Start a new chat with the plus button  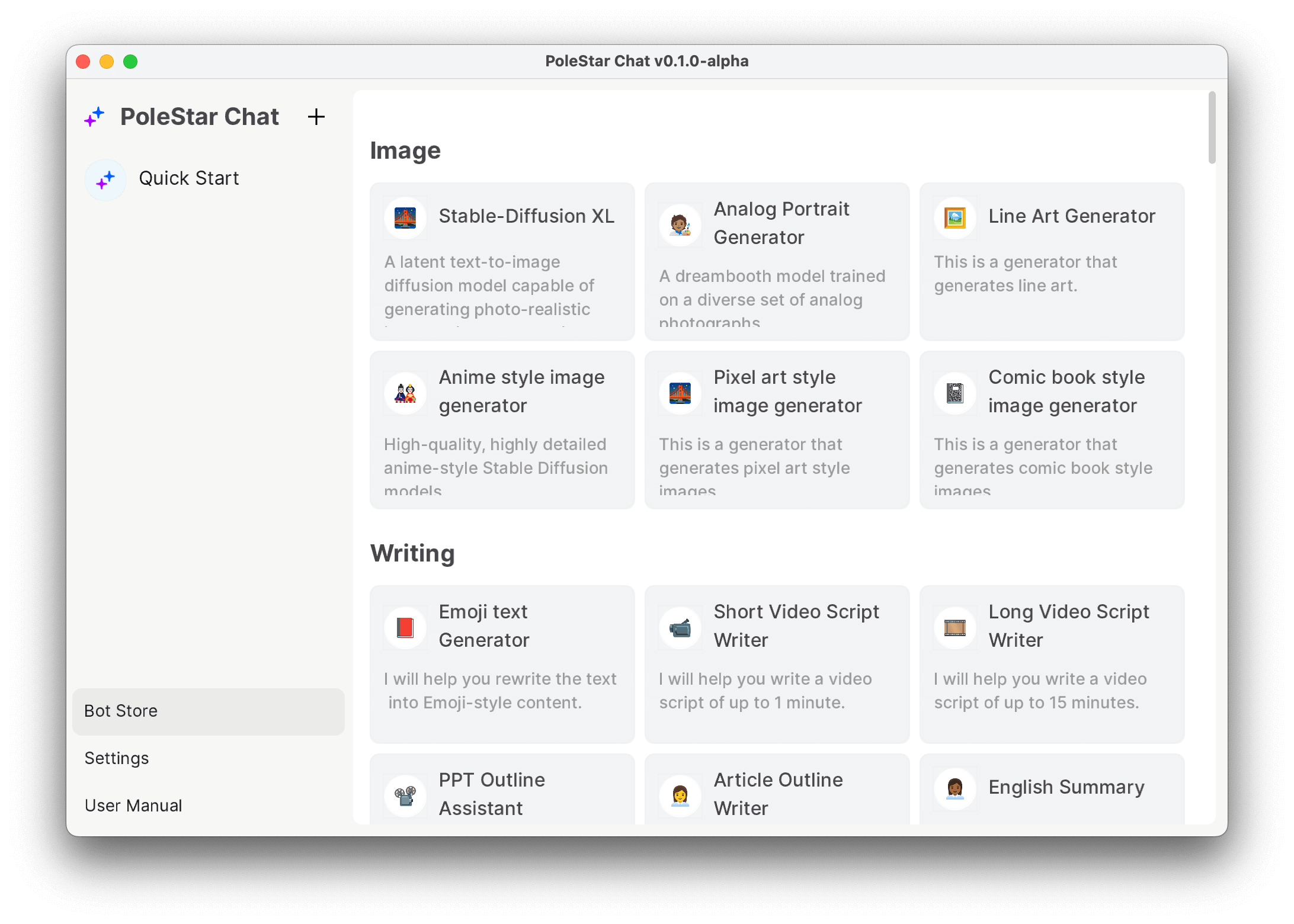pos(316,117)
